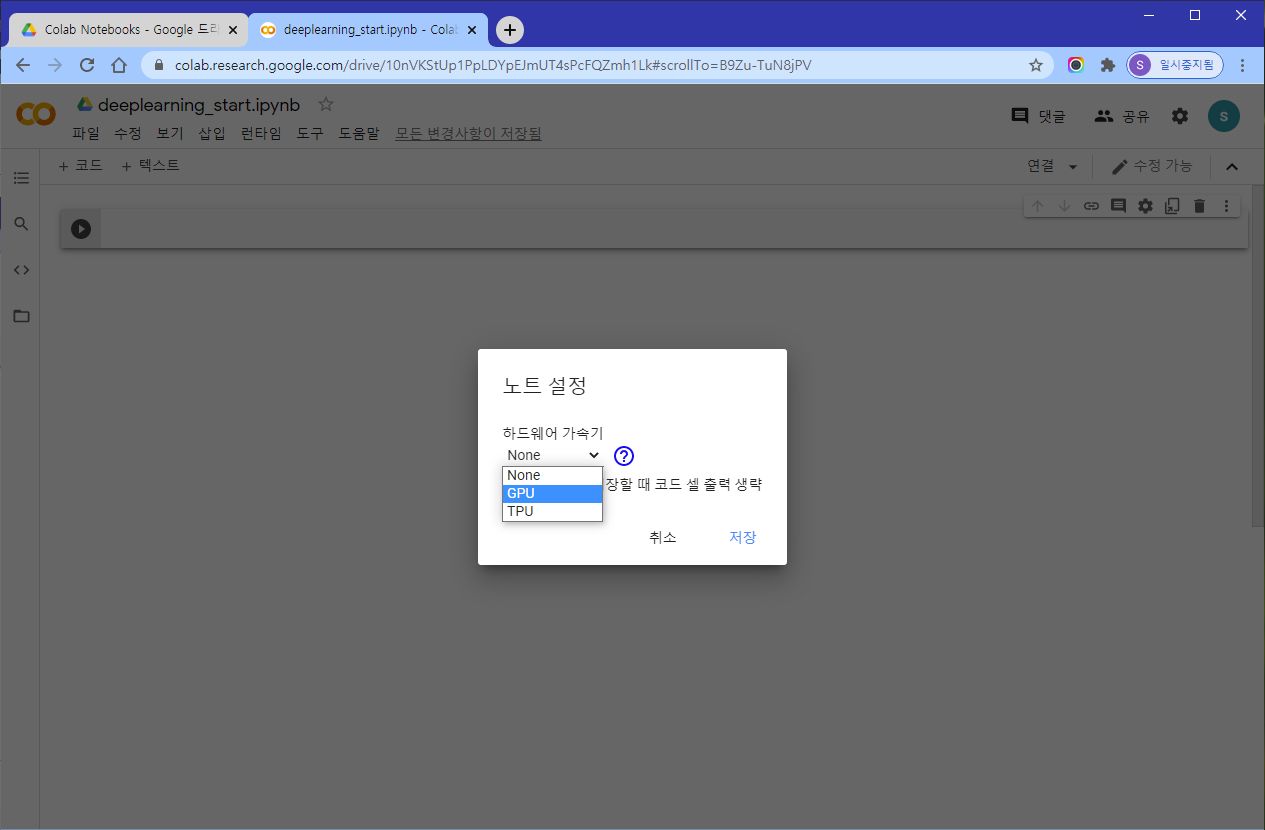Click the 취소 cancel button

[663, 537]
